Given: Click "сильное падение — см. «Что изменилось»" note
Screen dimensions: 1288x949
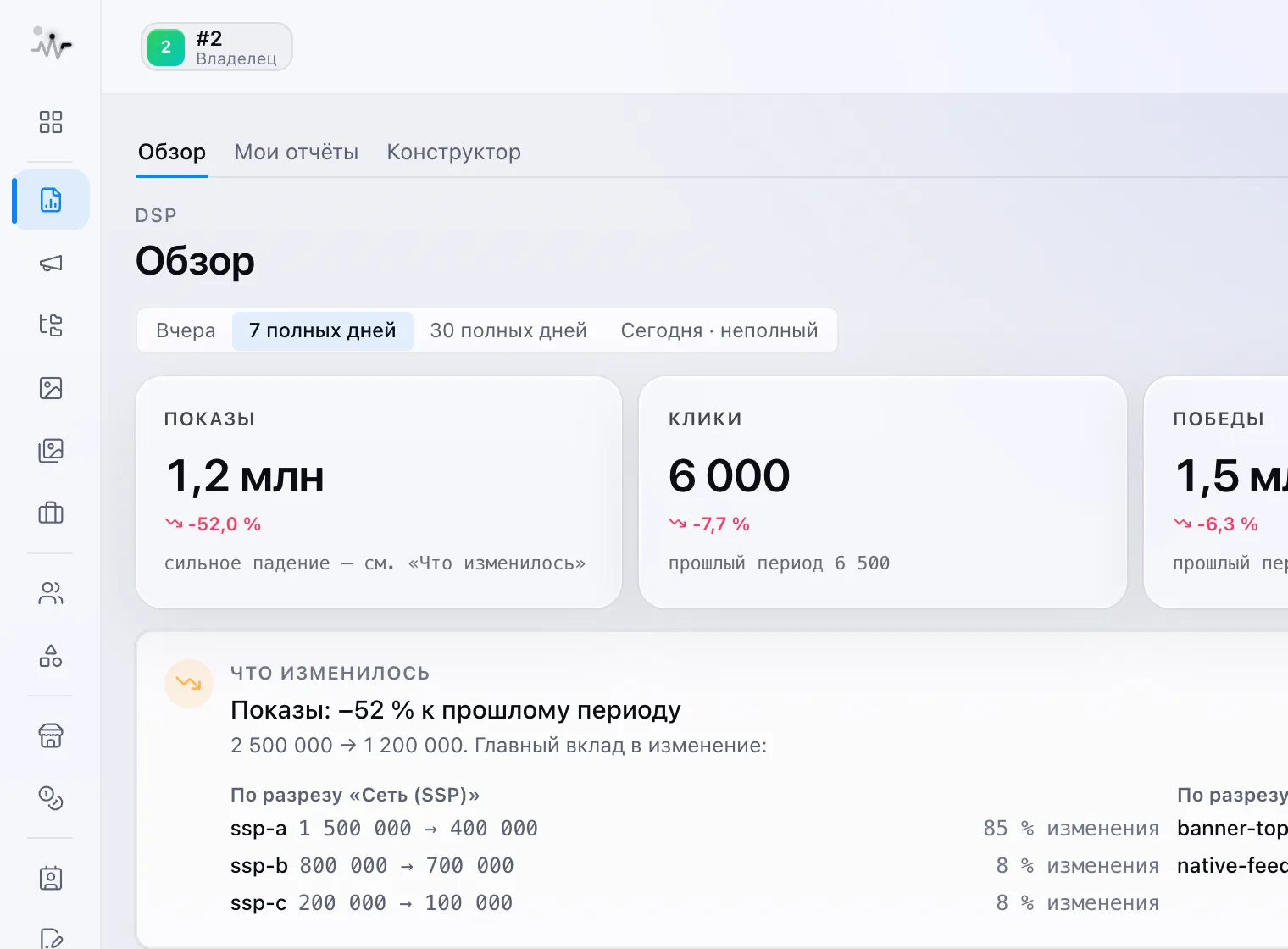Looking at the screenshot, I should point(375,563).
